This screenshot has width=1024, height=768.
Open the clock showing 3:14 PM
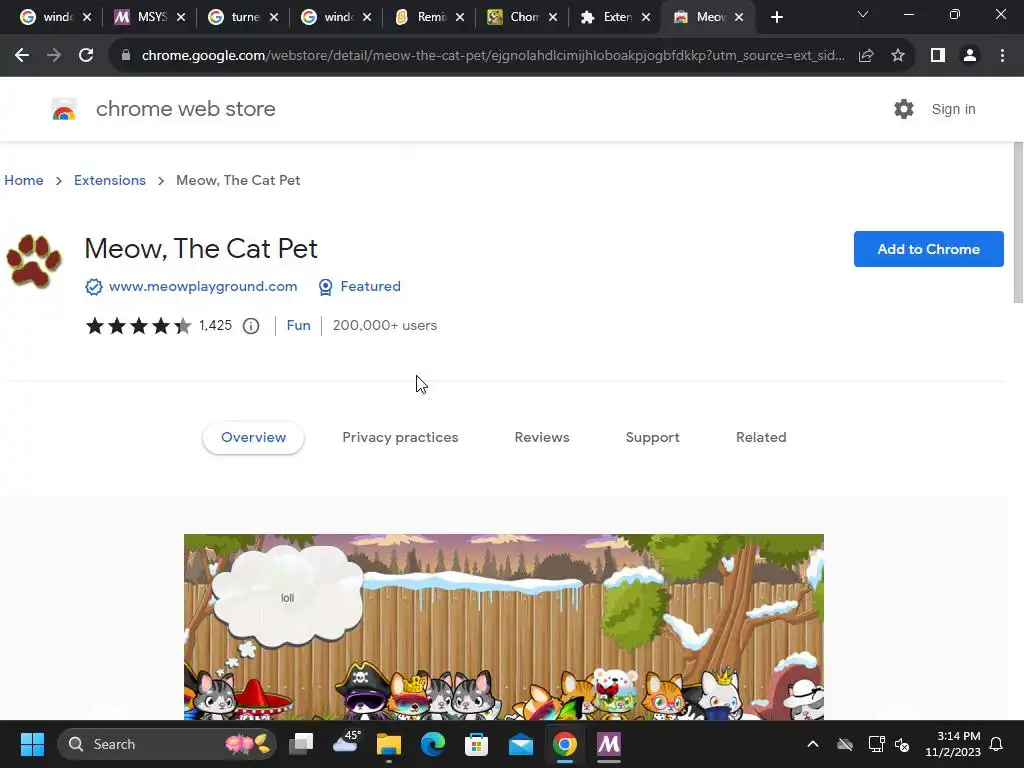[x=953, y=744]
